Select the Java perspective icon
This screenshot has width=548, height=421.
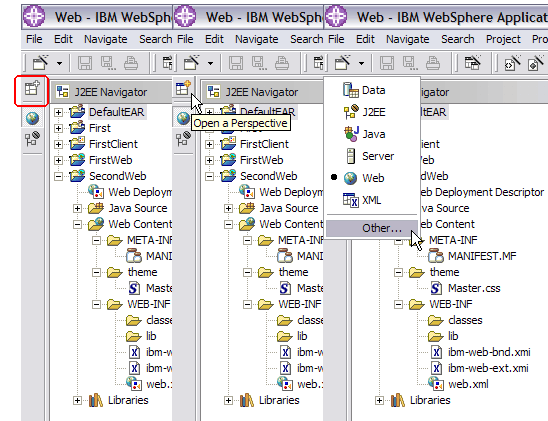(351, 134)
